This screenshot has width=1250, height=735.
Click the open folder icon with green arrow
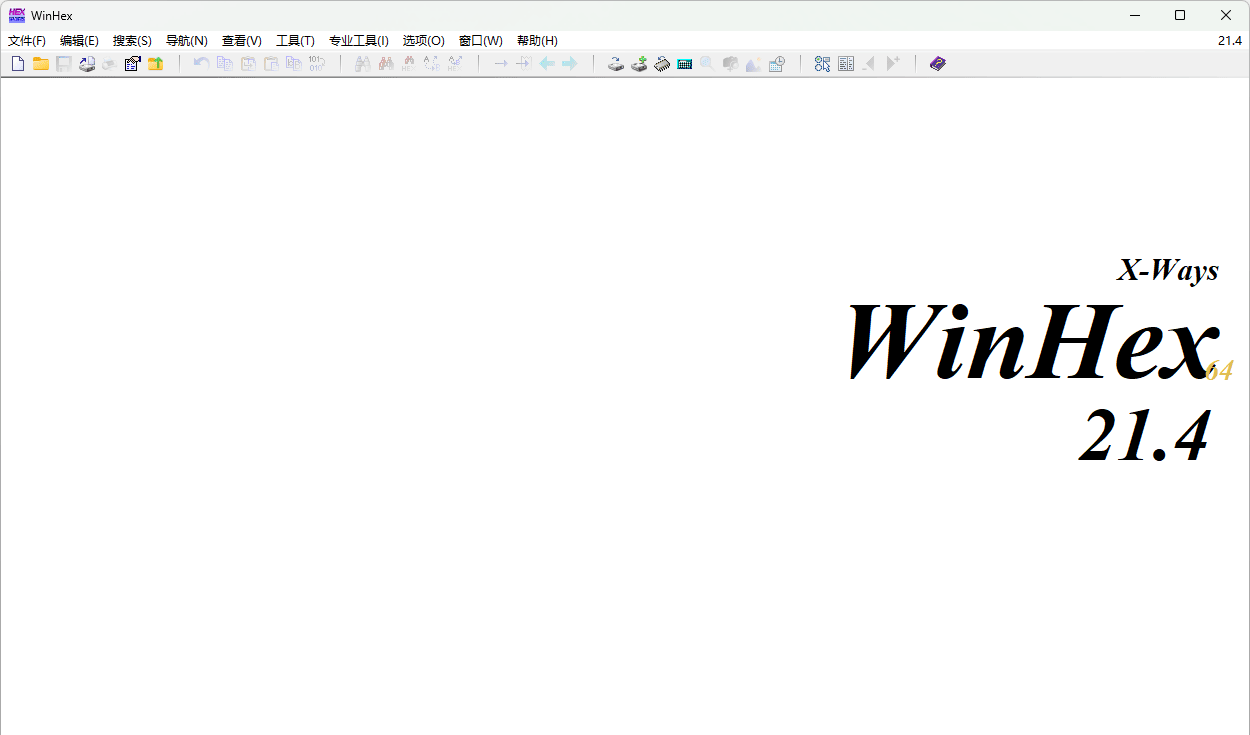click(x=155, y=64)
